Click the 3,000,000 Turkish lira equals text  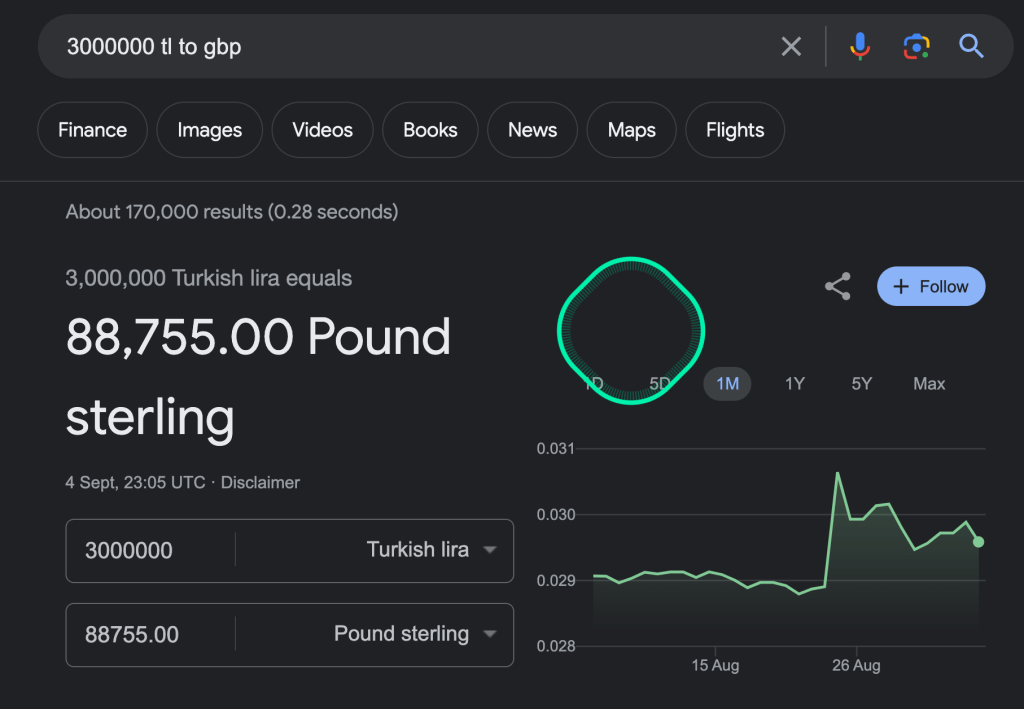click(x=209, y=278)
